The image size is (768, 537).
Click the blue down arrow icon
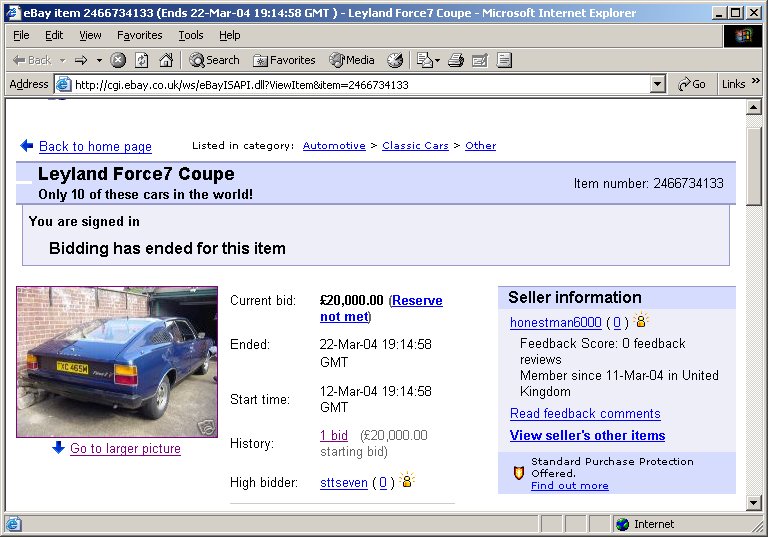(x=58, y=447)
